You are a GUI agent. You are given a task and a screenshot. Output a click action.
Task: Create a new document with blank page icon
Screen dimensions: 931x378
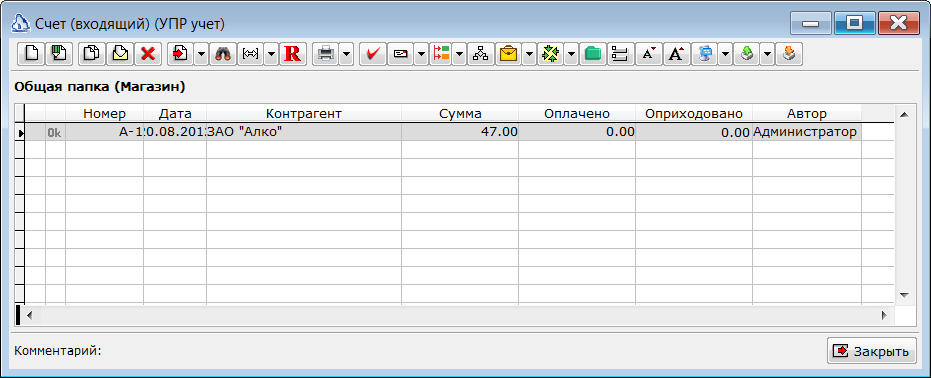[30, 54]
